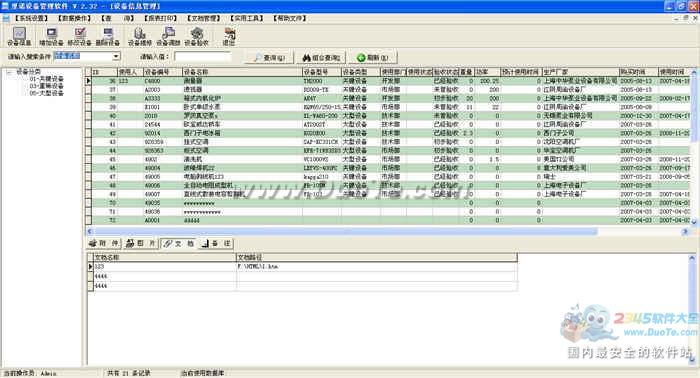Click the 设备验收 acceptance icon
The height and width of the screenshot is (378, 700).
click(196, 36)
